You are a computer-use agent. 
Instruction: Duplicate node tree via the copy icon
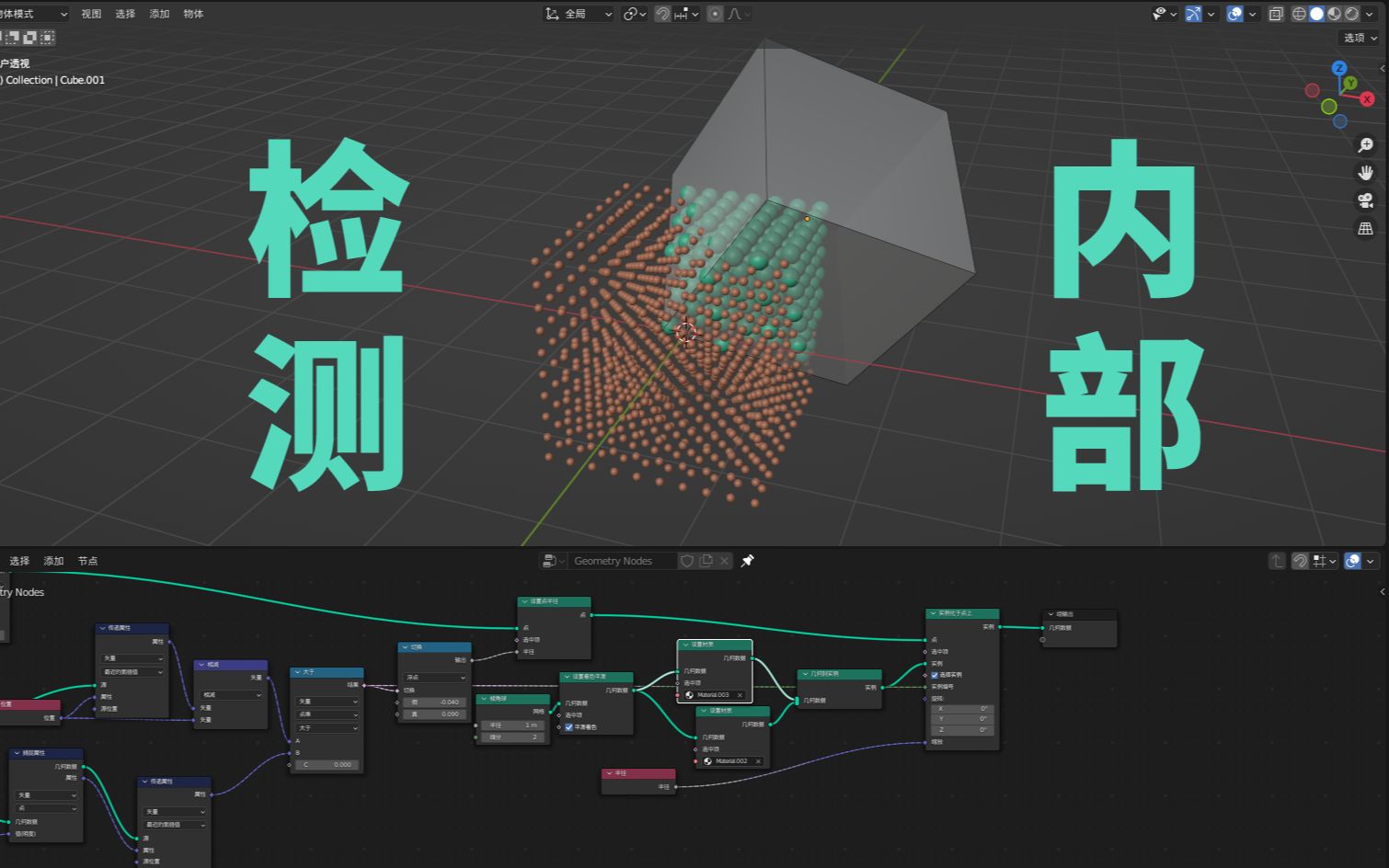click(706, 561)
